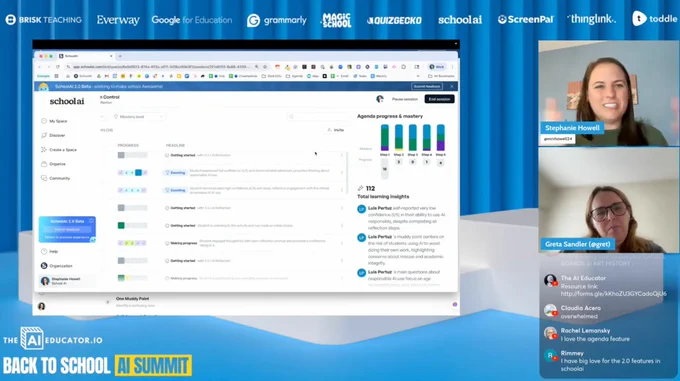Open the three-dot menu of the first Excelling row

coord(342,173)
